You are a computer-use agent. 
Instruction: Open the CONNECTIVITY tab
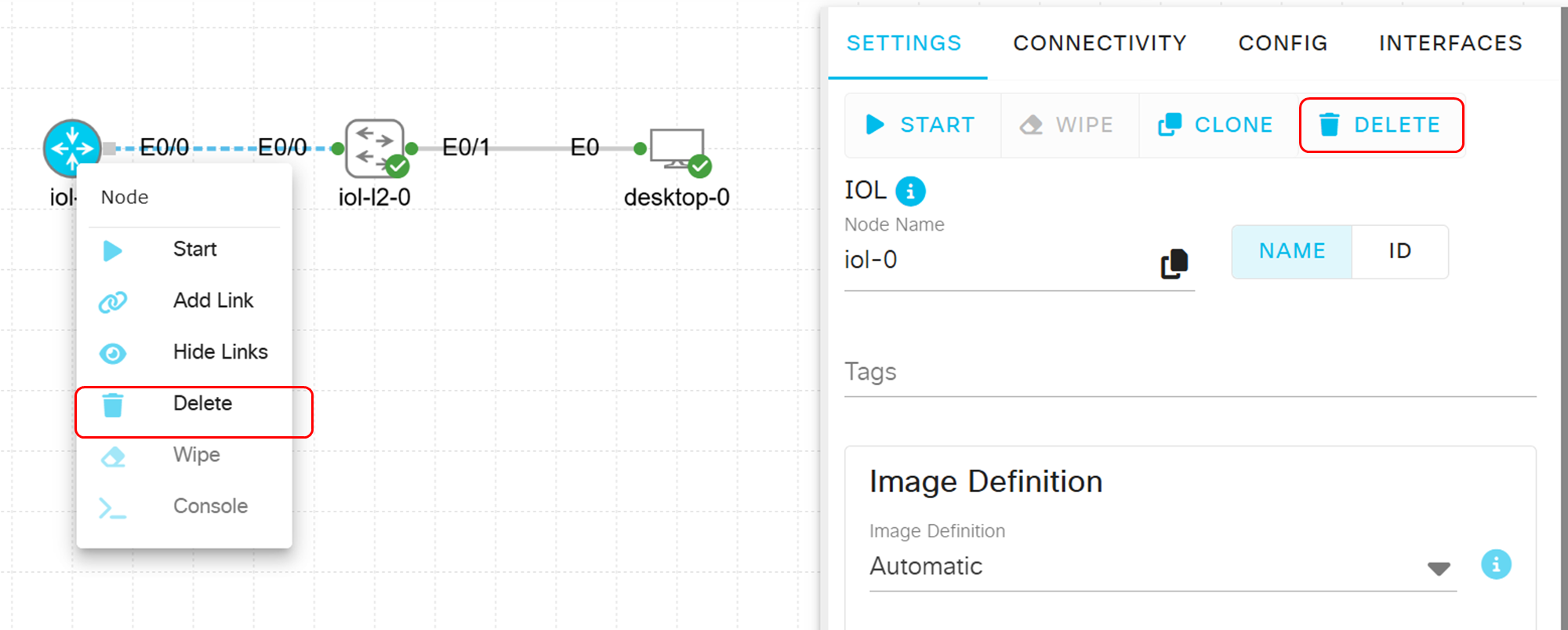click(1099, 43)
